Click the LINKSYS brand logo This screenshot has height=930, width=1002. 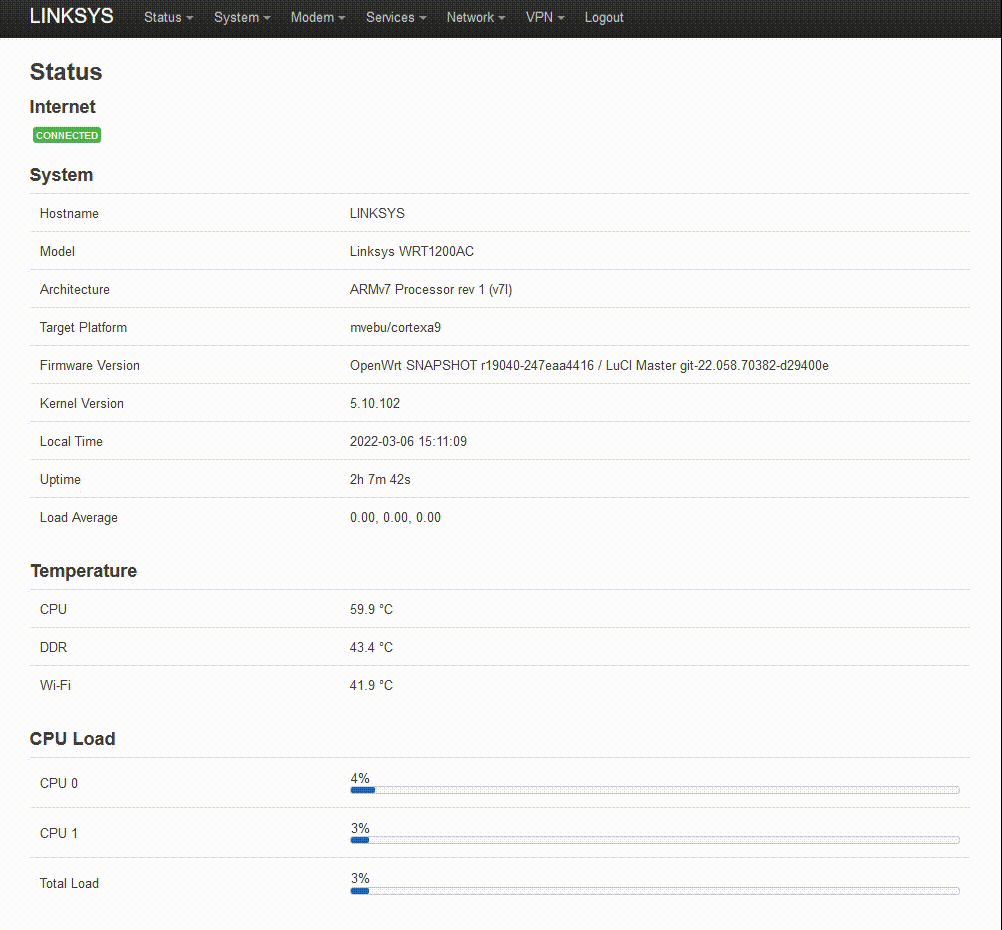(x=72, y=16)
